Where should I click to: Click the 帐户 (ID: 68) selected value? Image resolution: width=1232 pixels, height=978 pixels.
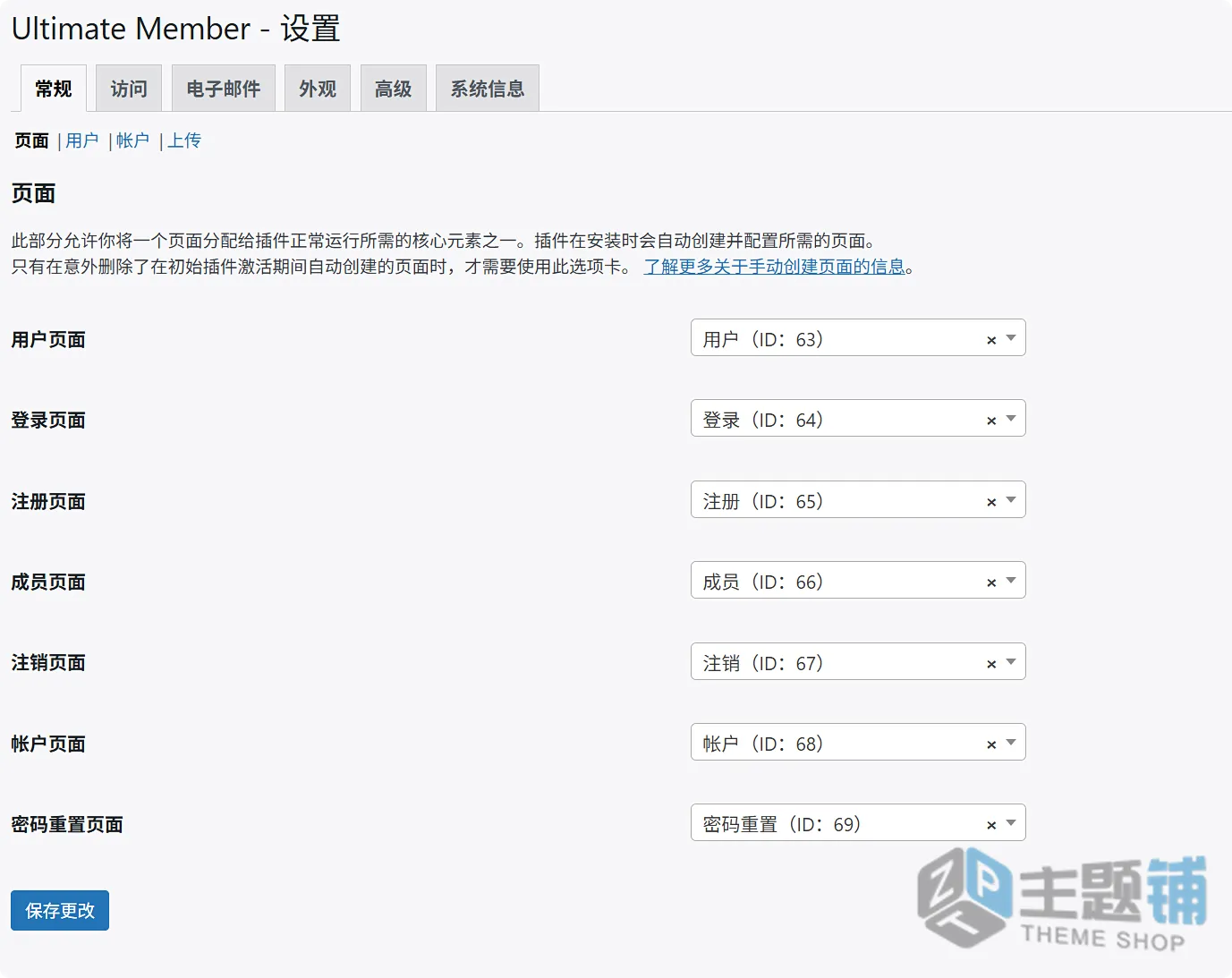pos(763,744)
